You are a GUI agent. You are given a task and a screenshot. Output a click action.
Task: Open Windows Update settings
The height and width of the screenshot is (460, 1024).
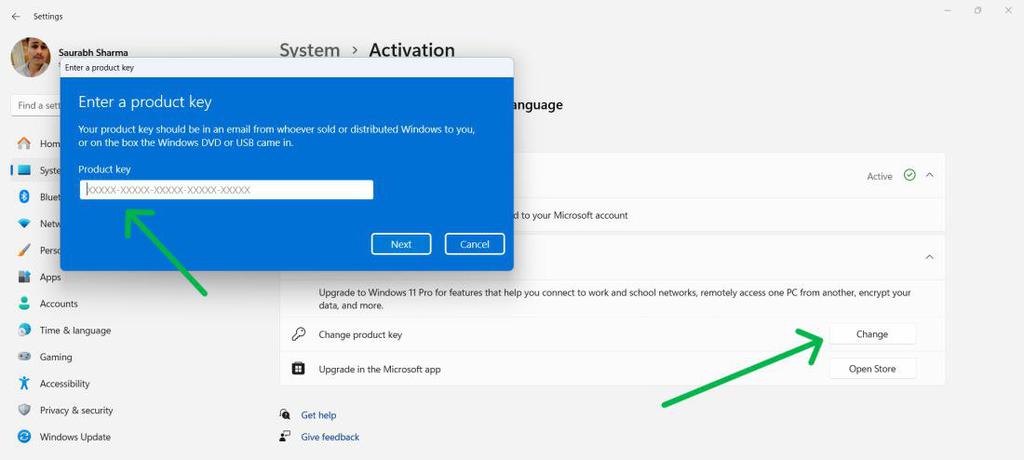click(x=75, y=437)
